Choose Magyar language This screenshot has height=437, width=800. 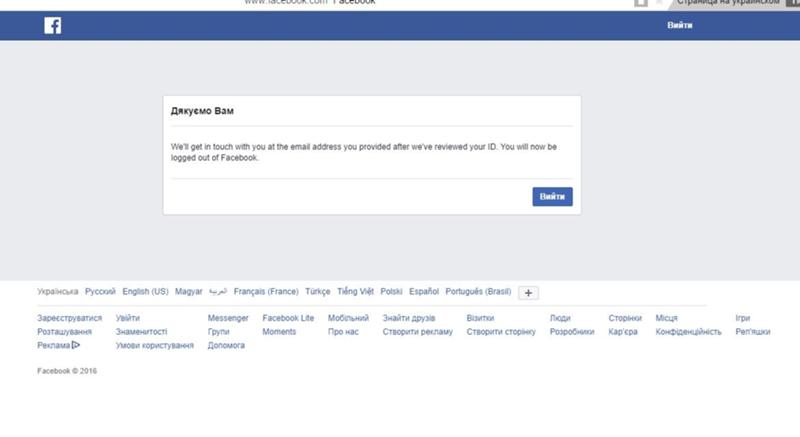coord(189,292)
